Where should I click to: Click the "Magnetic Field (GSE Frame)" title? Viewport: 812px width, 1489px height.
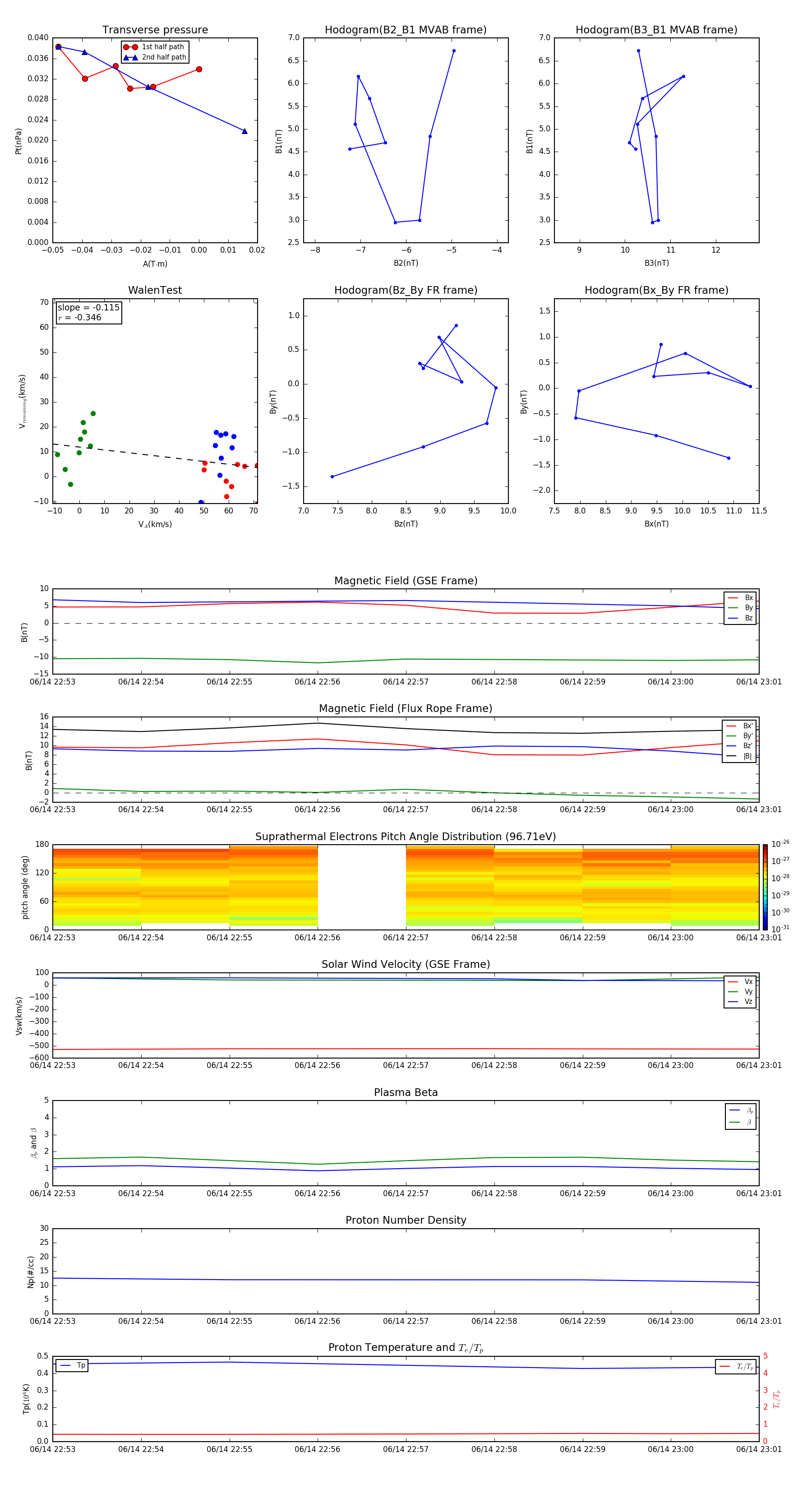[406, 581]
